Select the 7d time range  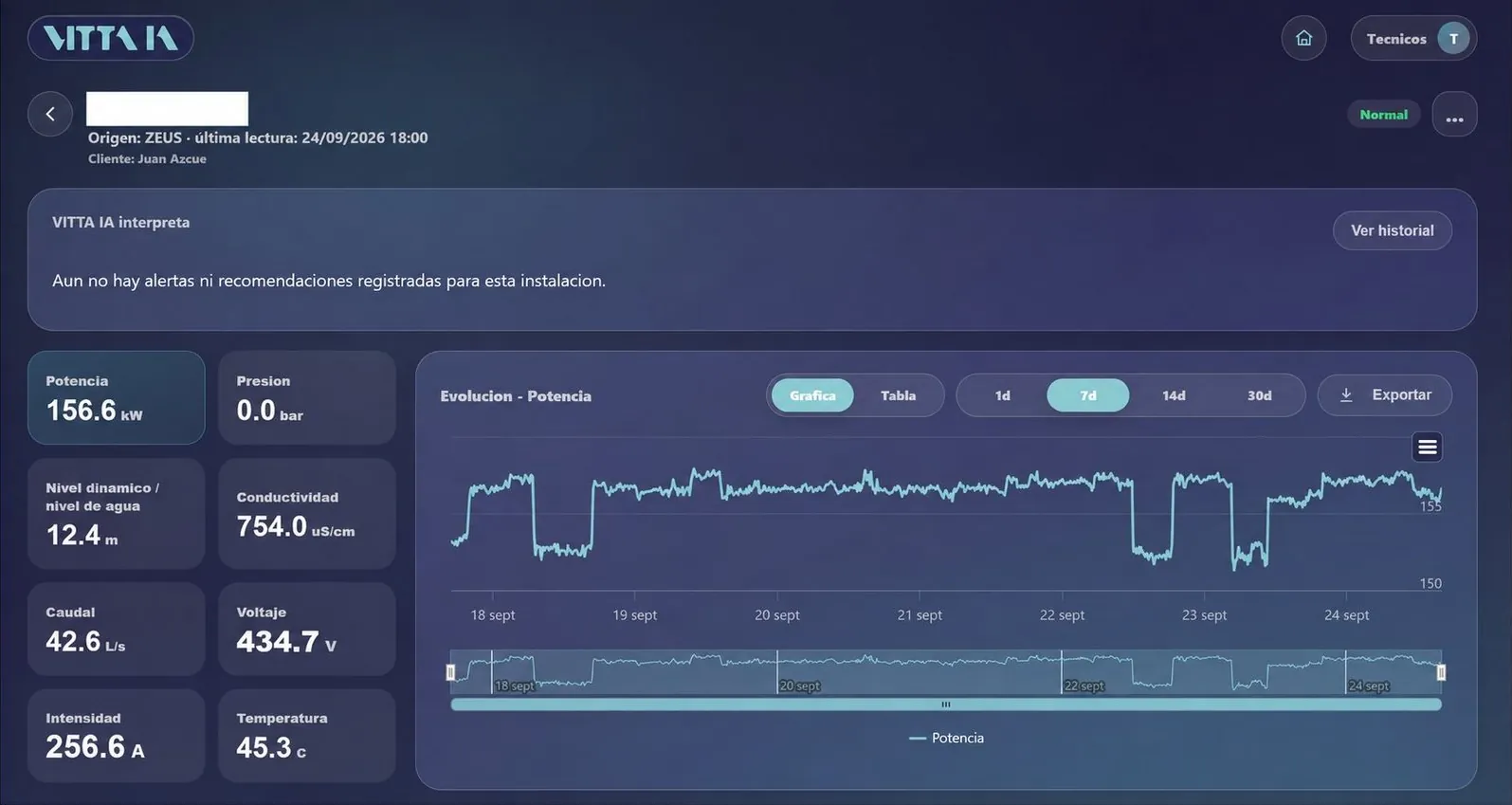(x=1087, y=395)
